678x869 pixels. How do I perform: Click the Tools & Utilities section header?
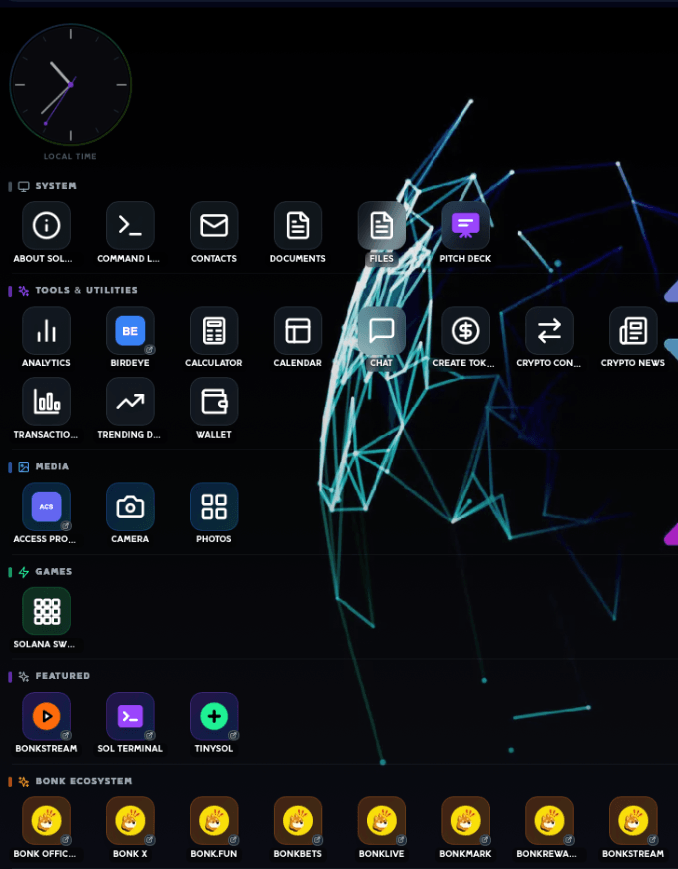tap(86, 290)
